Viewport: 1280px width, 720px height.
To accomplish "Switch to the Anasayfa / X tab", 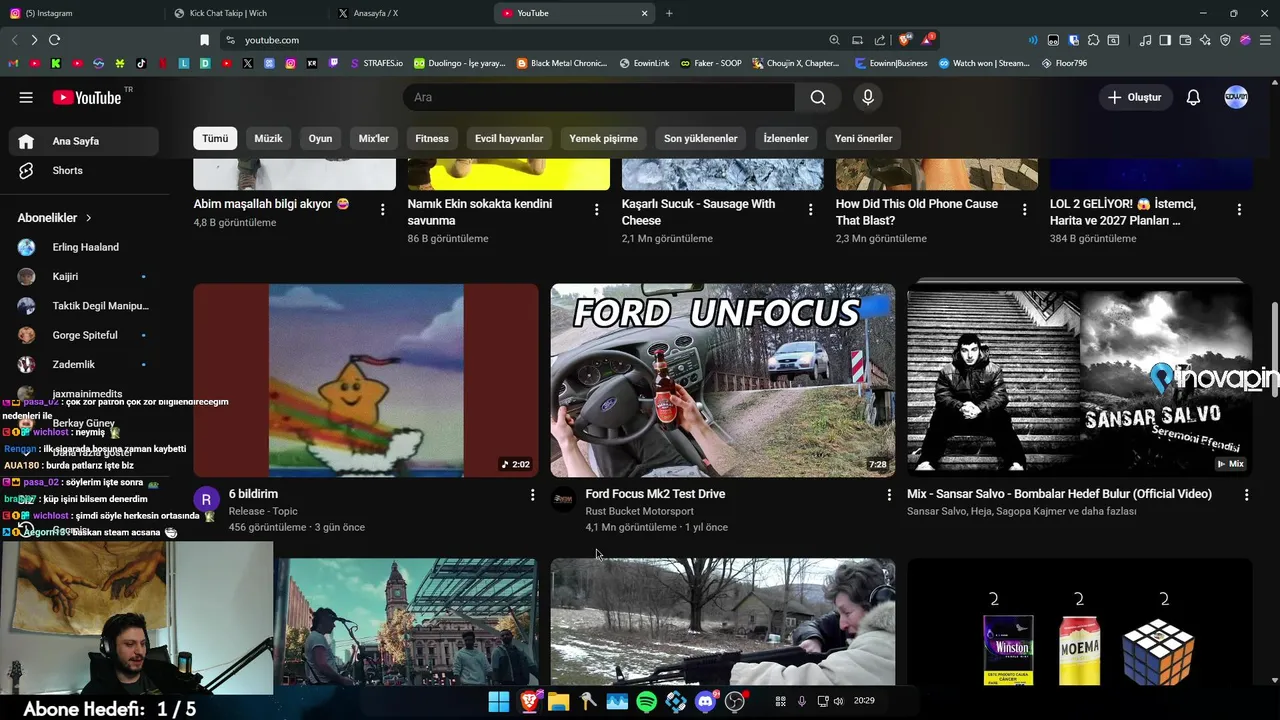I will pyautogui.click(x=410, y=13).
